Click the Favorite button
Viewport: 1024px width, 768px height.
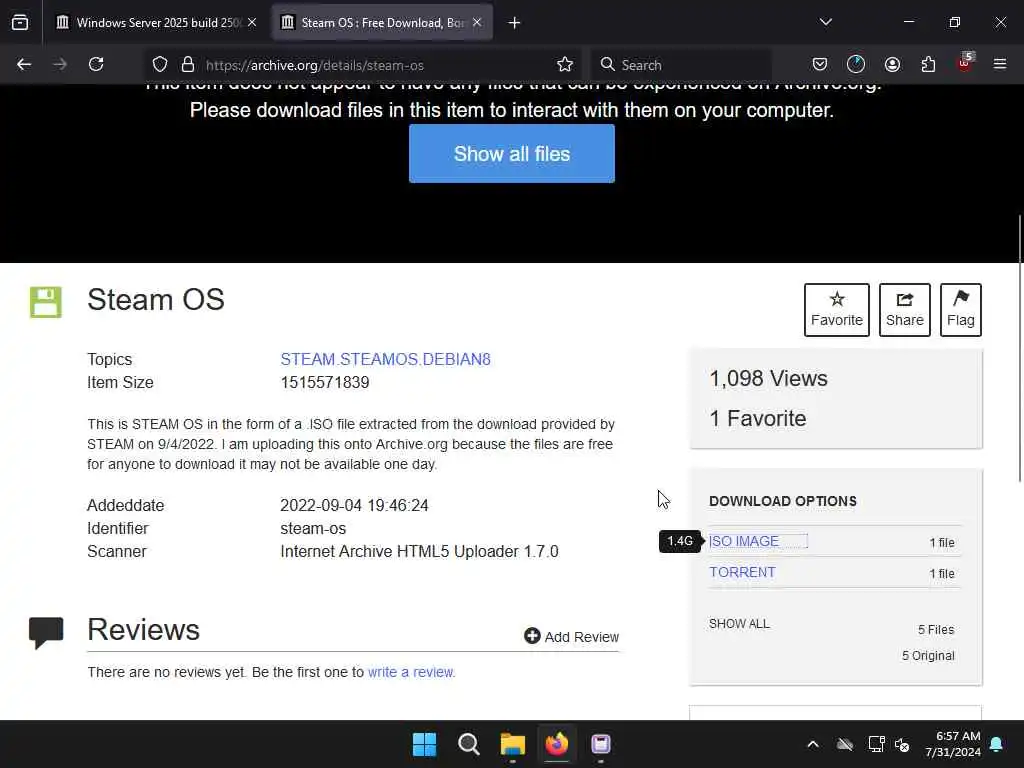pos(837,310)
